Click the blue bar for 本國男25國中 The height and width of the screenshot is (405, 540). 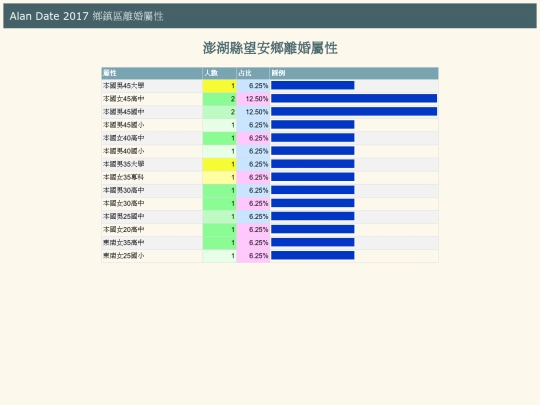click(313, 216)
